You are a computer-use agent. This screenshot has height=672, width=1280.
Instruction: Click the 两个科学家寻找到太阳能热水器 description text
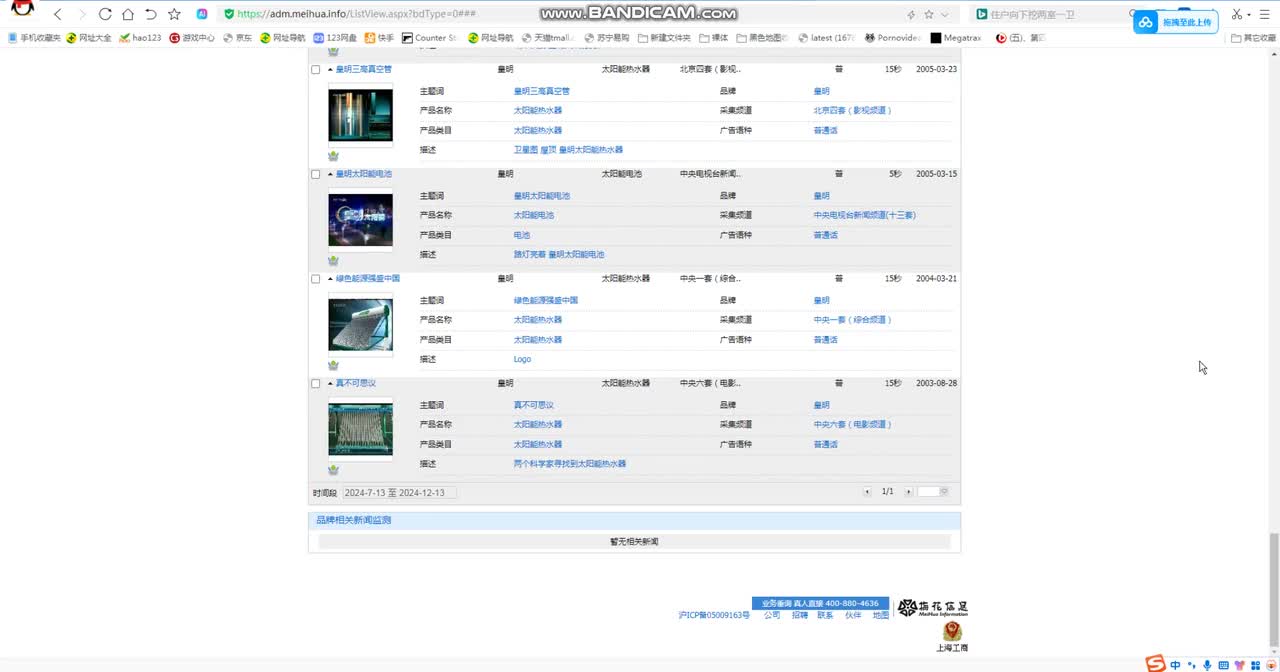coord(570,464)
